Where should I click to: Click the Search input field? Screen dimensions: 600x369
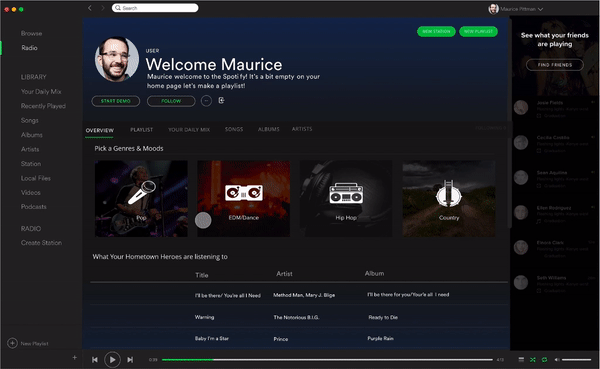click(155, 8)
